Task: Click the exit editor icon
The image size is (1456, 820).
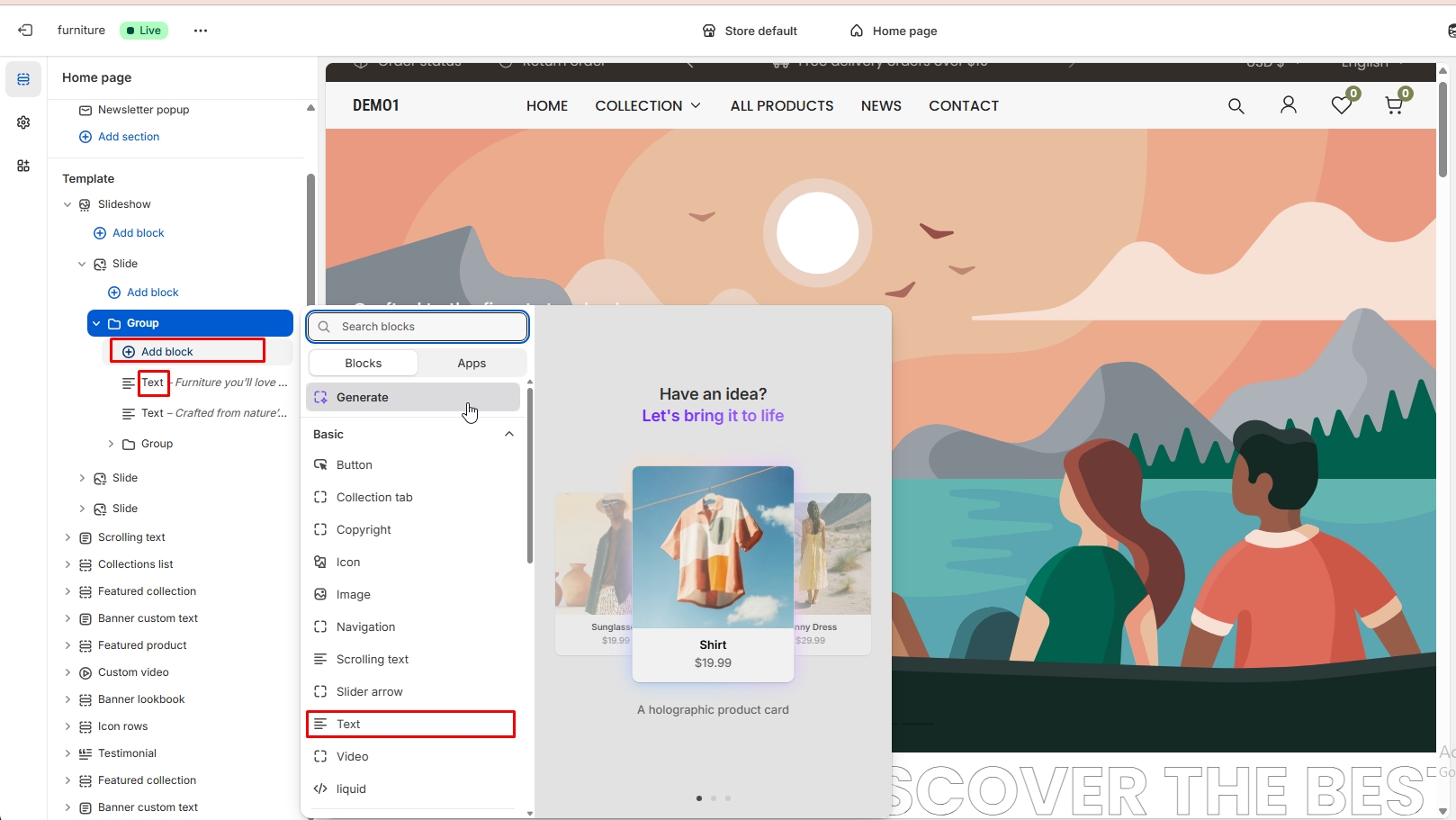Action: (x=25, y=31)
